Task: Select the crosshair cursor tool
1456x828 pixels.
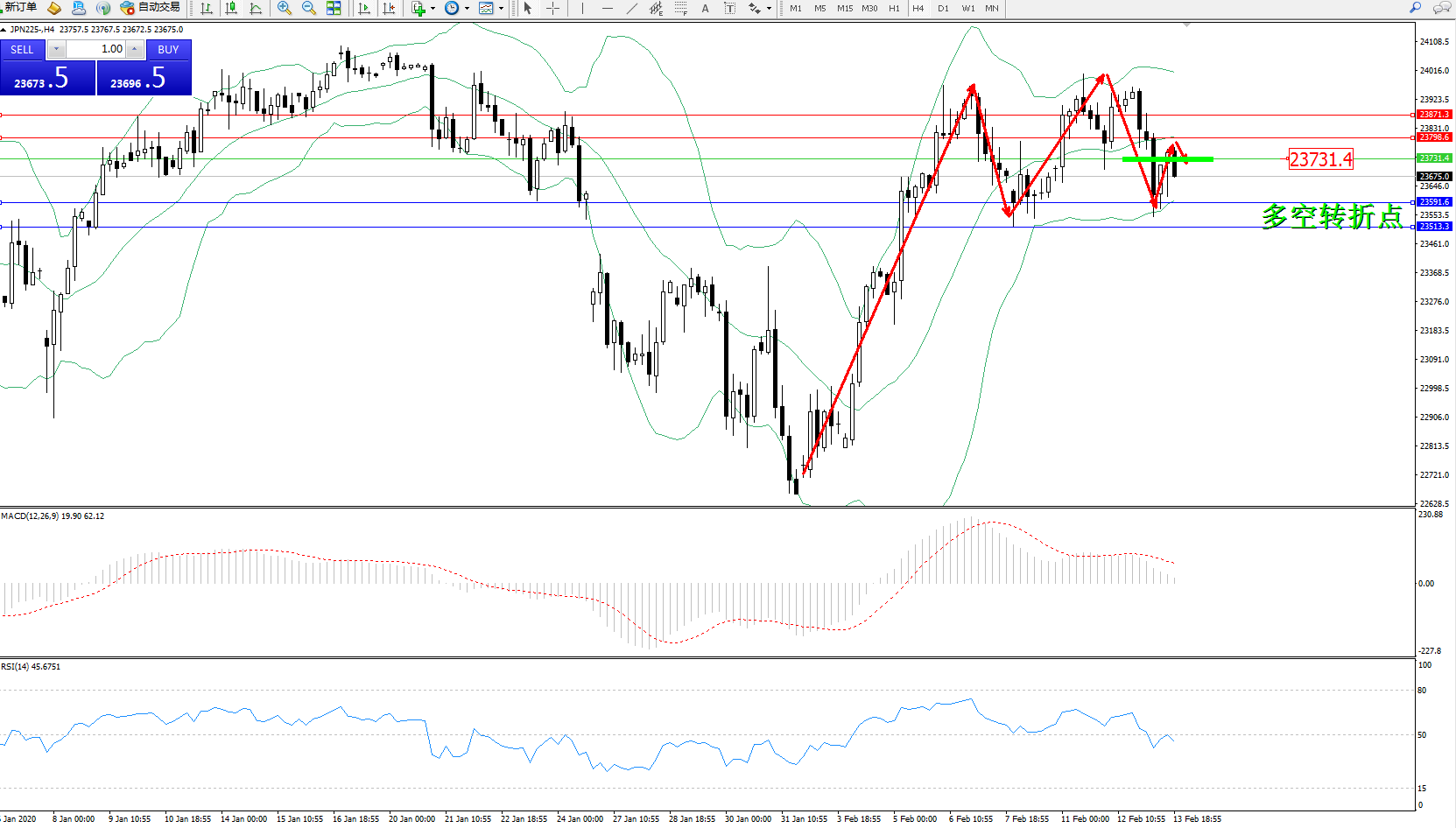Action: (553, 8)
